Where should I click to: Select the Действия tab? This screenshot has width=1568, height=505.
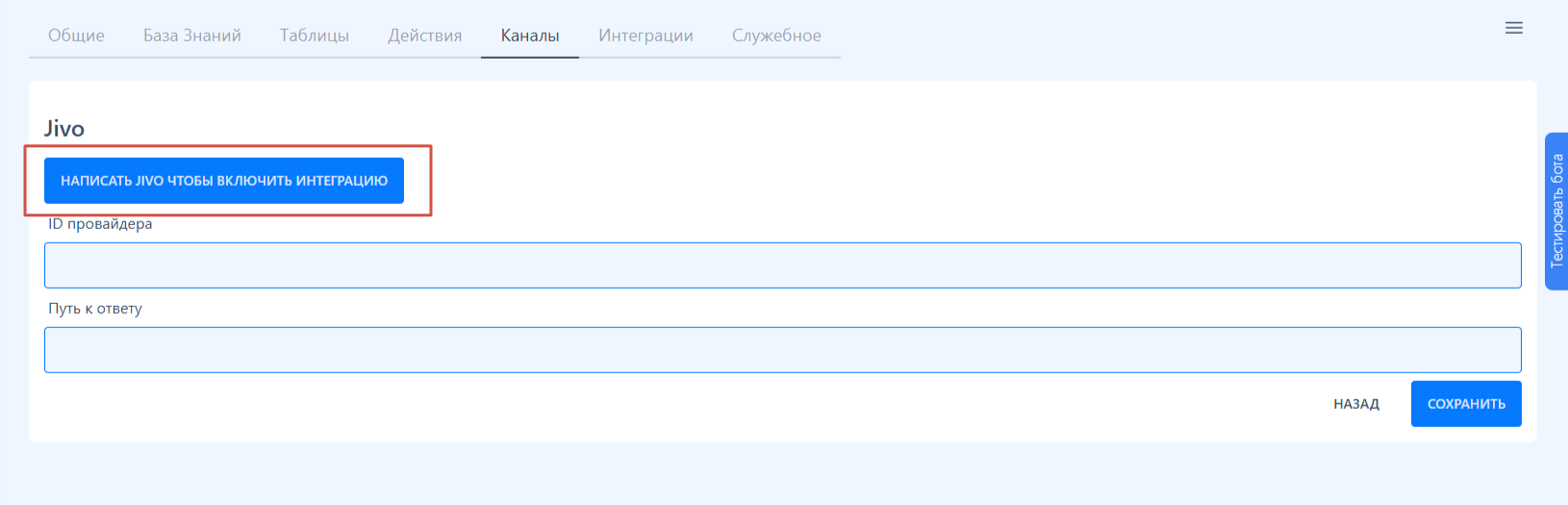[425, 36]
